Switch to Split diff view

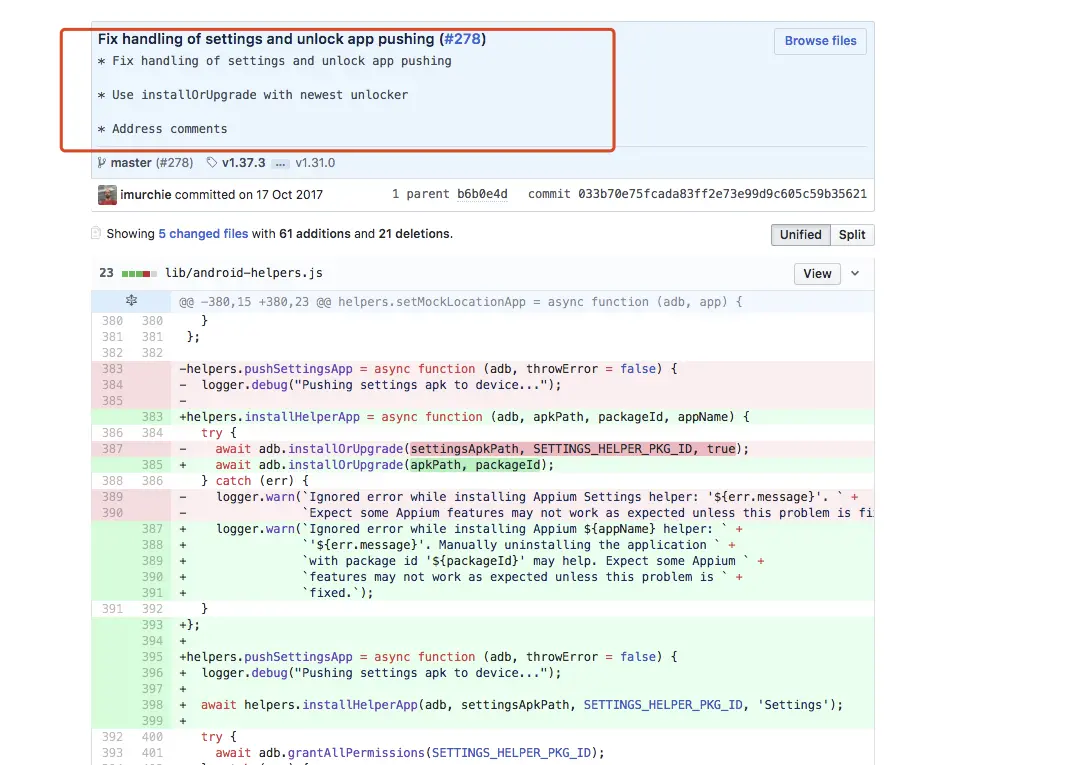click(852, 235)
